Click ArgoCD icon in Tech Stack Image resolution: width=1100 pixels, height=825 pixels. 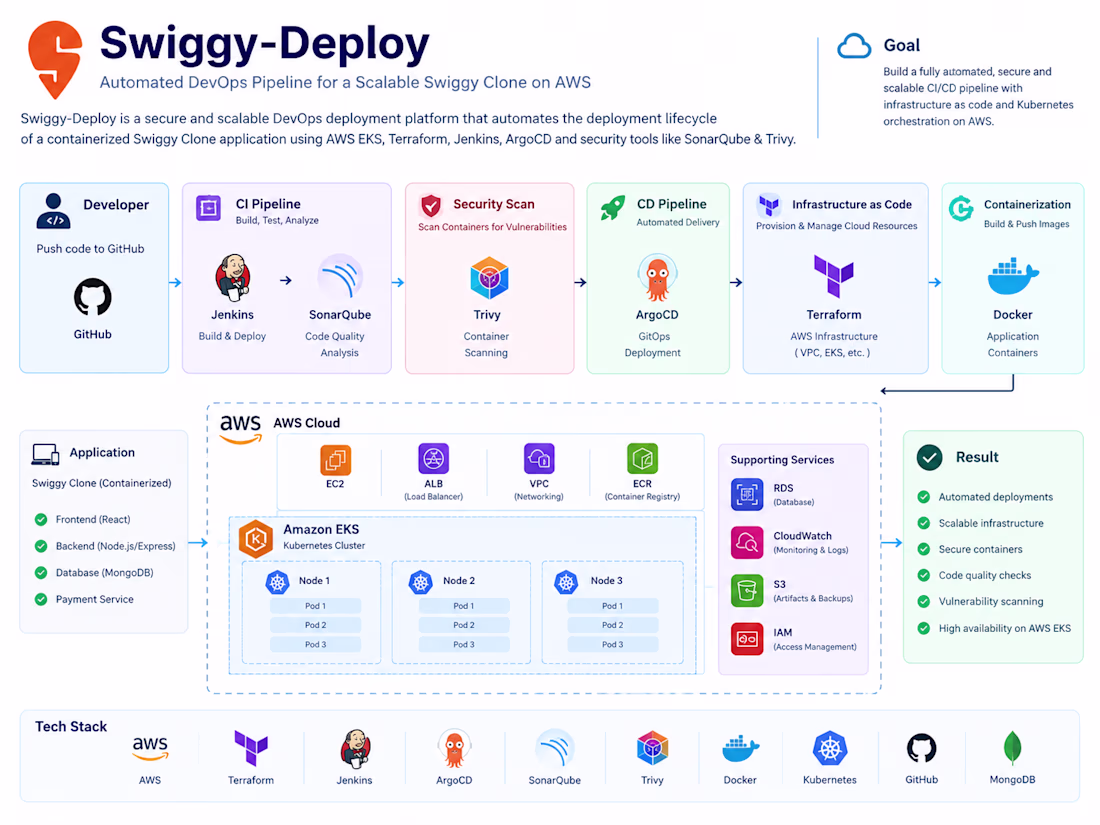point(455,749)
